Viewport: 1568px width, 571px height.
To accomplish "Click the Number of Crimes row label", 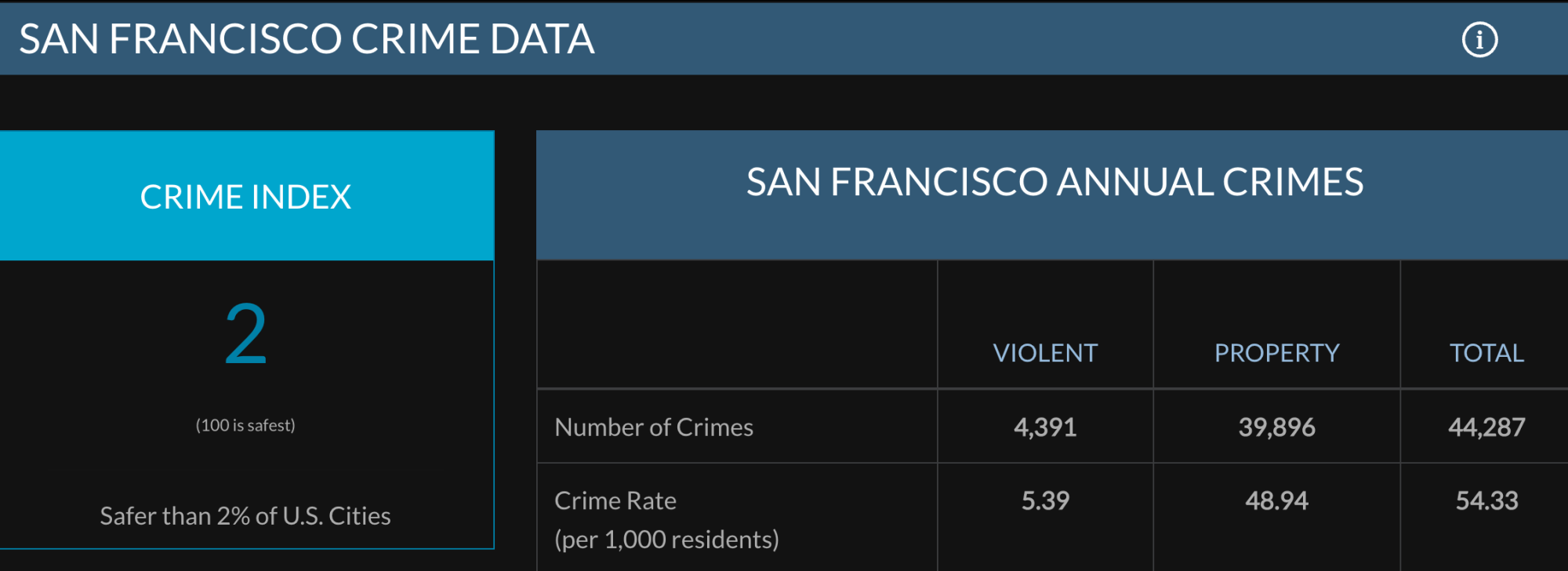I will click(654, 427).
